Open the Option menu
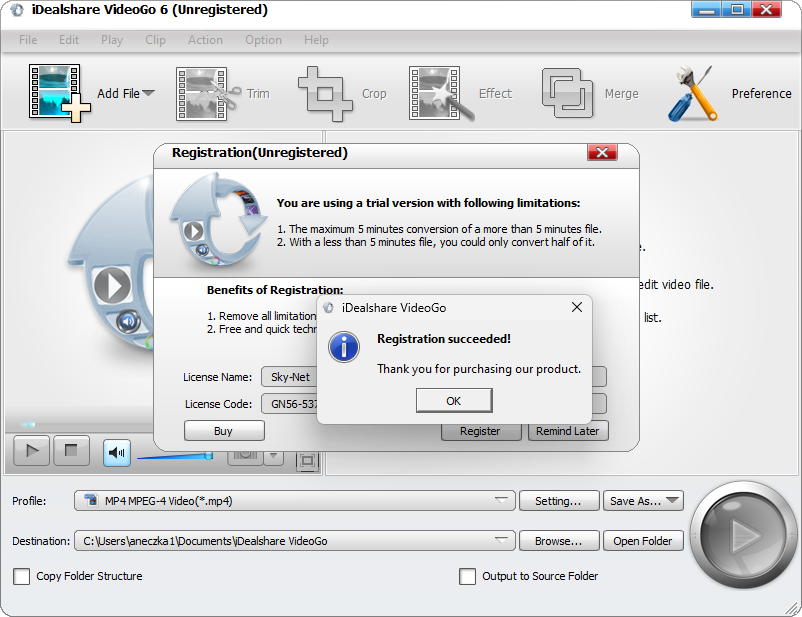Viewport: 802px width, 617px height. tap(263, 40)
